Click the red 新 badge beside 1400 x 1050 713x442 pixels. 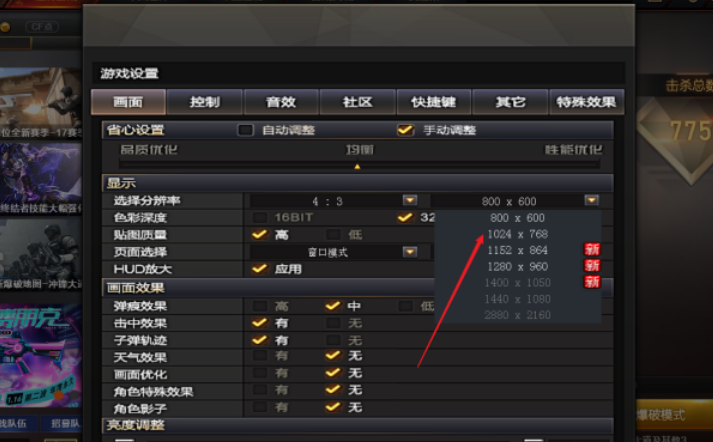[x=592, y=282]
